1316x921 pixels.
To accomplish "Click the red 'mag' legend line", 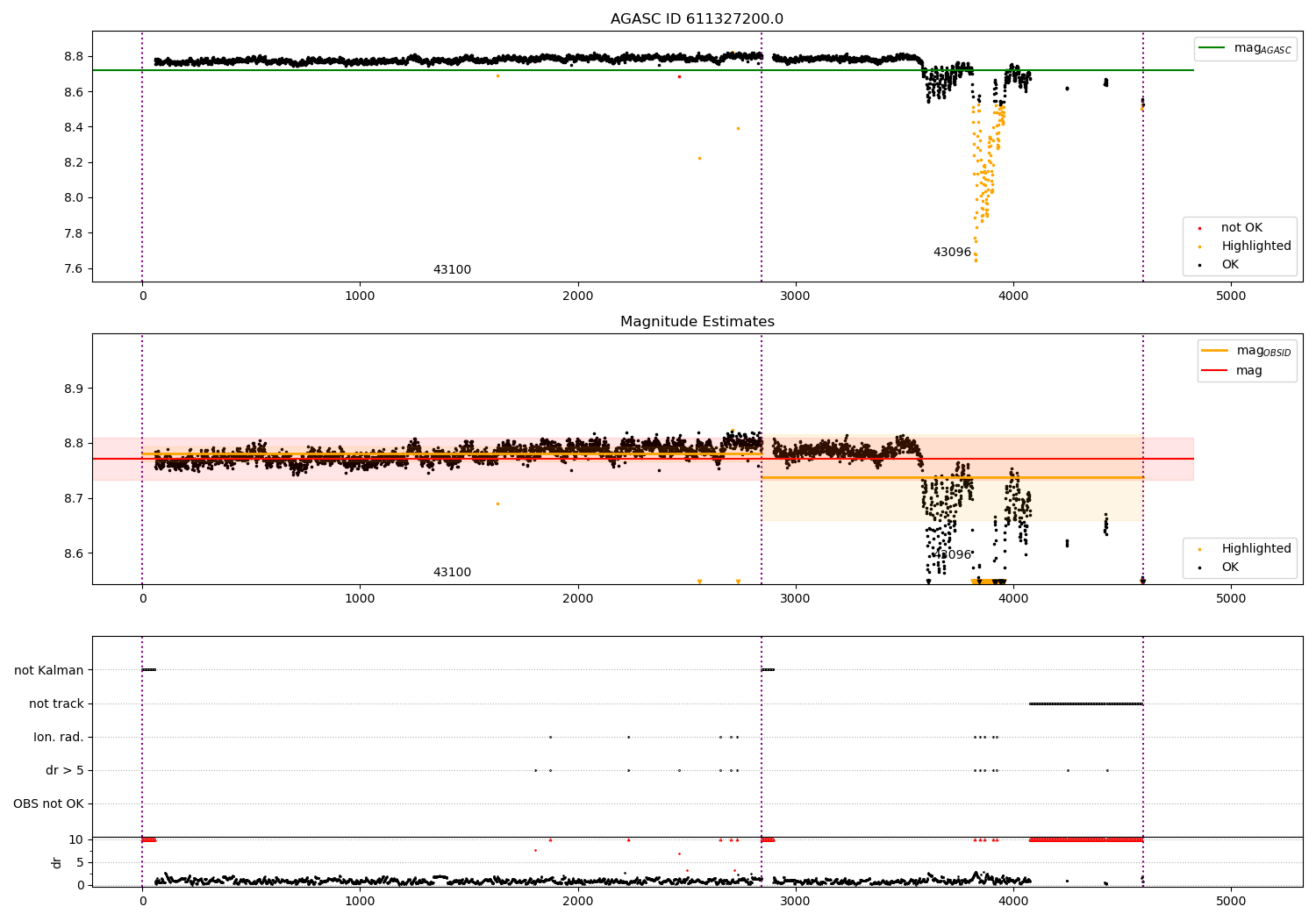I will 1215,370.
